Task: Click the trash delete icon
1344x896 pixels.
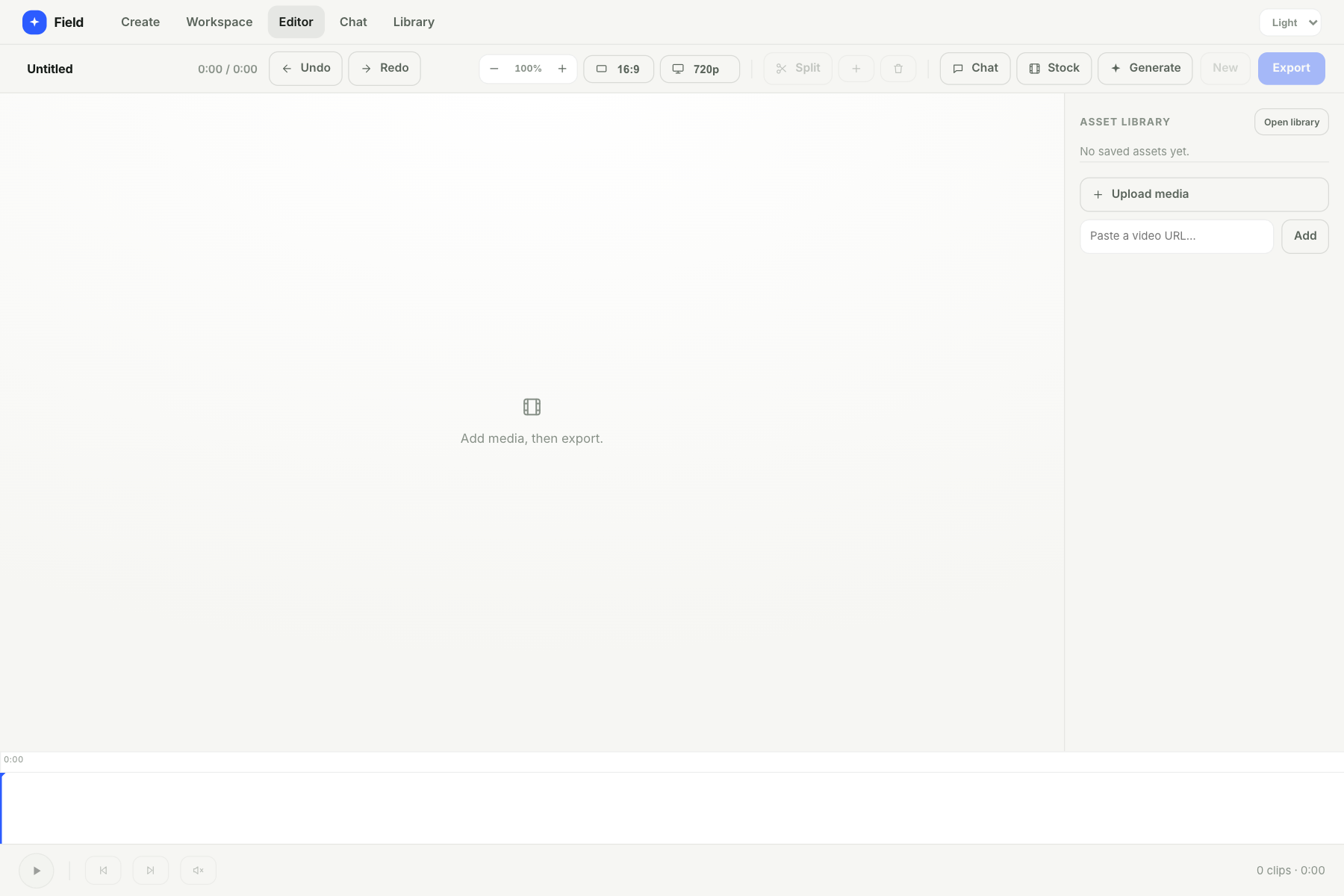Action: click(x=898, y=69)
